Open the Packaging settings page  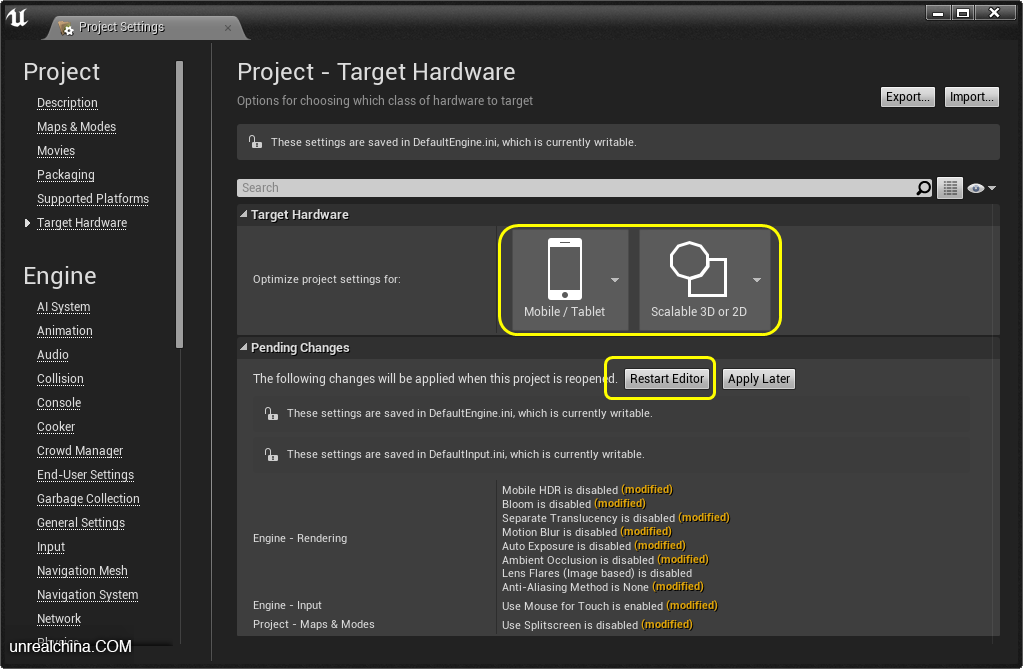tap(66, 175)
